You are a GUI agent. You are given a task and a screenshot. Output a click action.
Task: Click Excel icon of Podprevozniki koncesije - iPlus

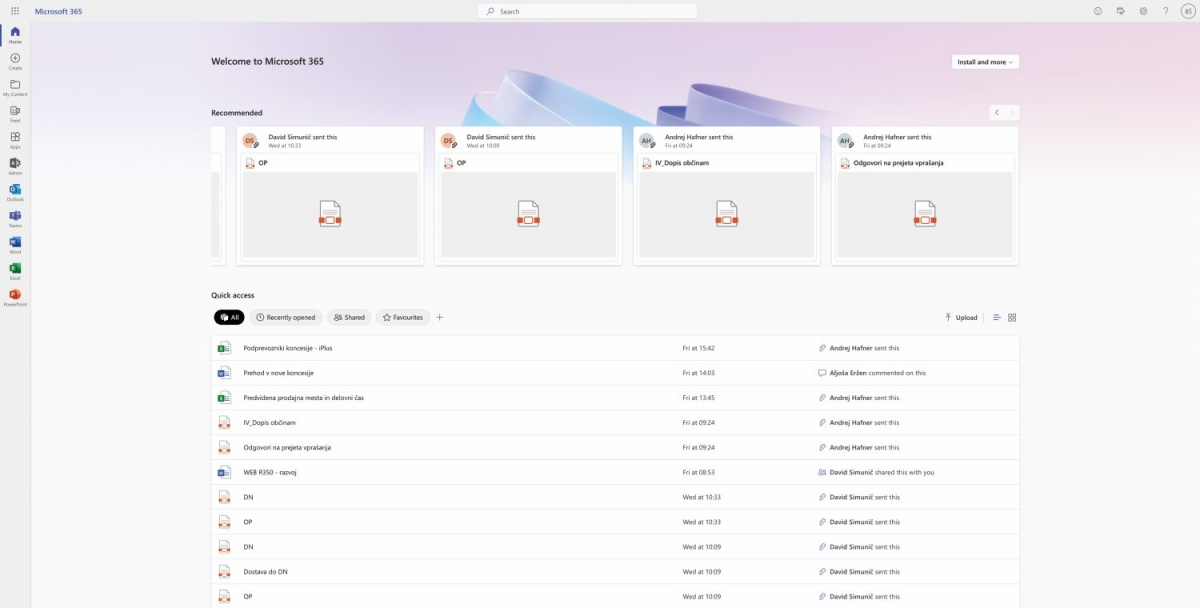click(x=224, y=348)
